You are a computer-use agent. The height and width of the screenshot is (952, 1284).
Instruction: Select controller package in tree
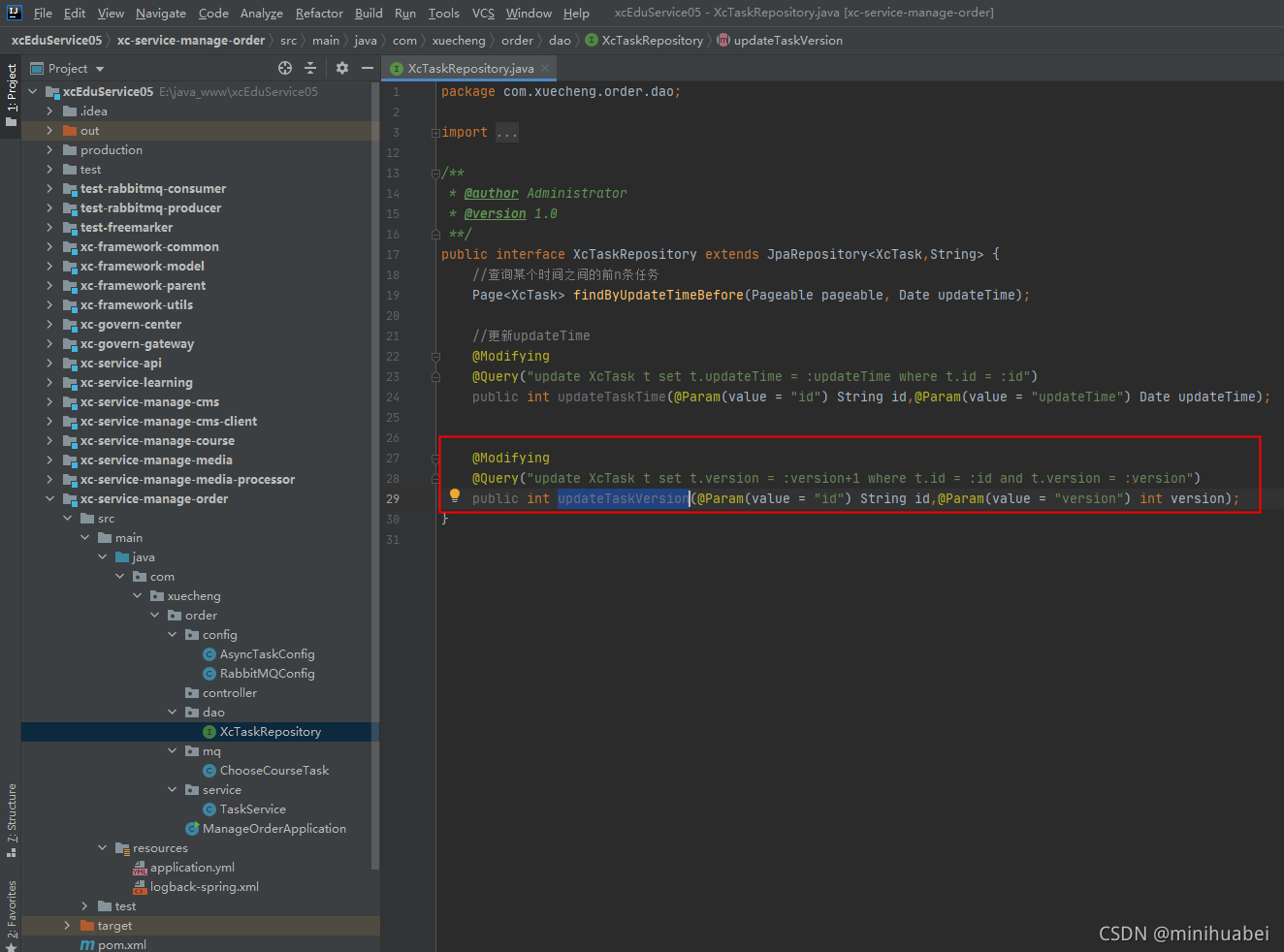click(230, 693)
